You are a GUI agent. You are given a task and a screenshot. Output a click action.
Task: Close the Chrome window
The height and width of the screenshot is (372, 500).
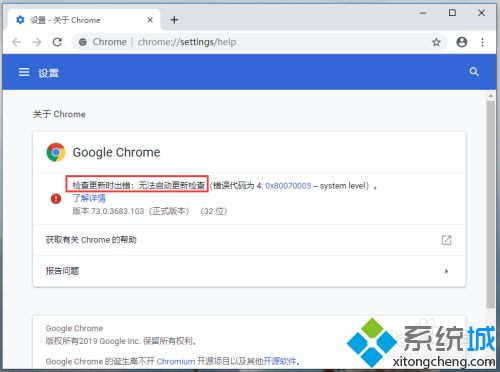coord(481,13)
